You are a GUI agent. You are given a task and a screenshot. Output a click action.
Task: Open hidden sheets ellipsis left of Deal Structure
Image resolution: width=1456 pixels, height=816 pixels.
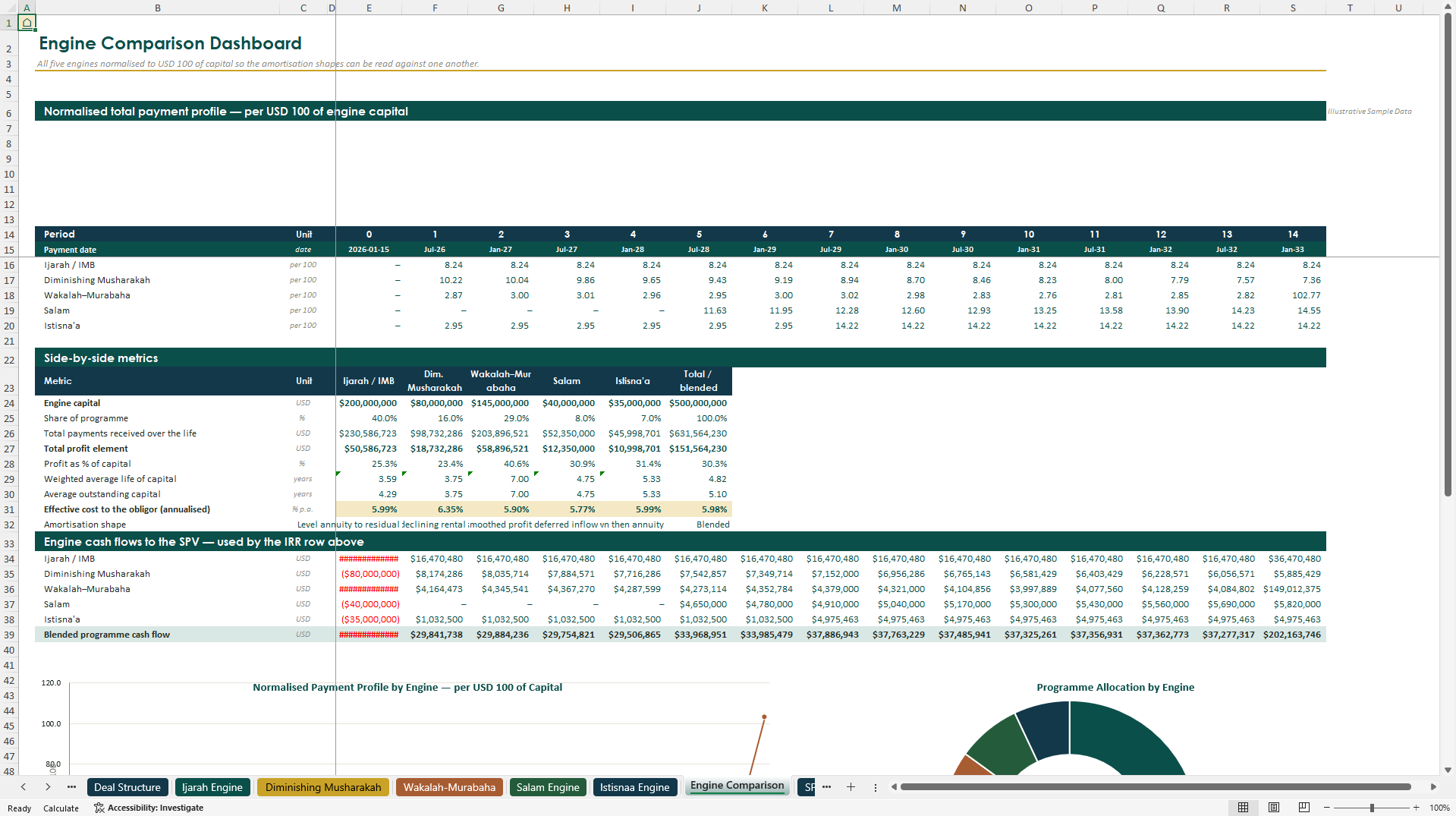pos(71,787)
